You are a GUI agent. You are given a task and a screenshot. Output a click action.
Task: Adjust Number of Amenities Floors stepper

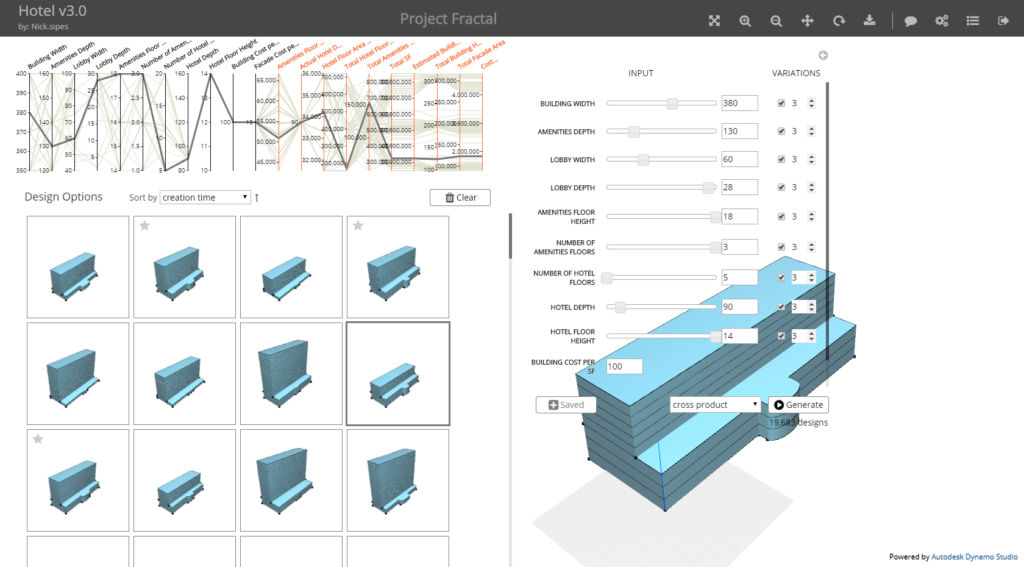click(811, 247)
